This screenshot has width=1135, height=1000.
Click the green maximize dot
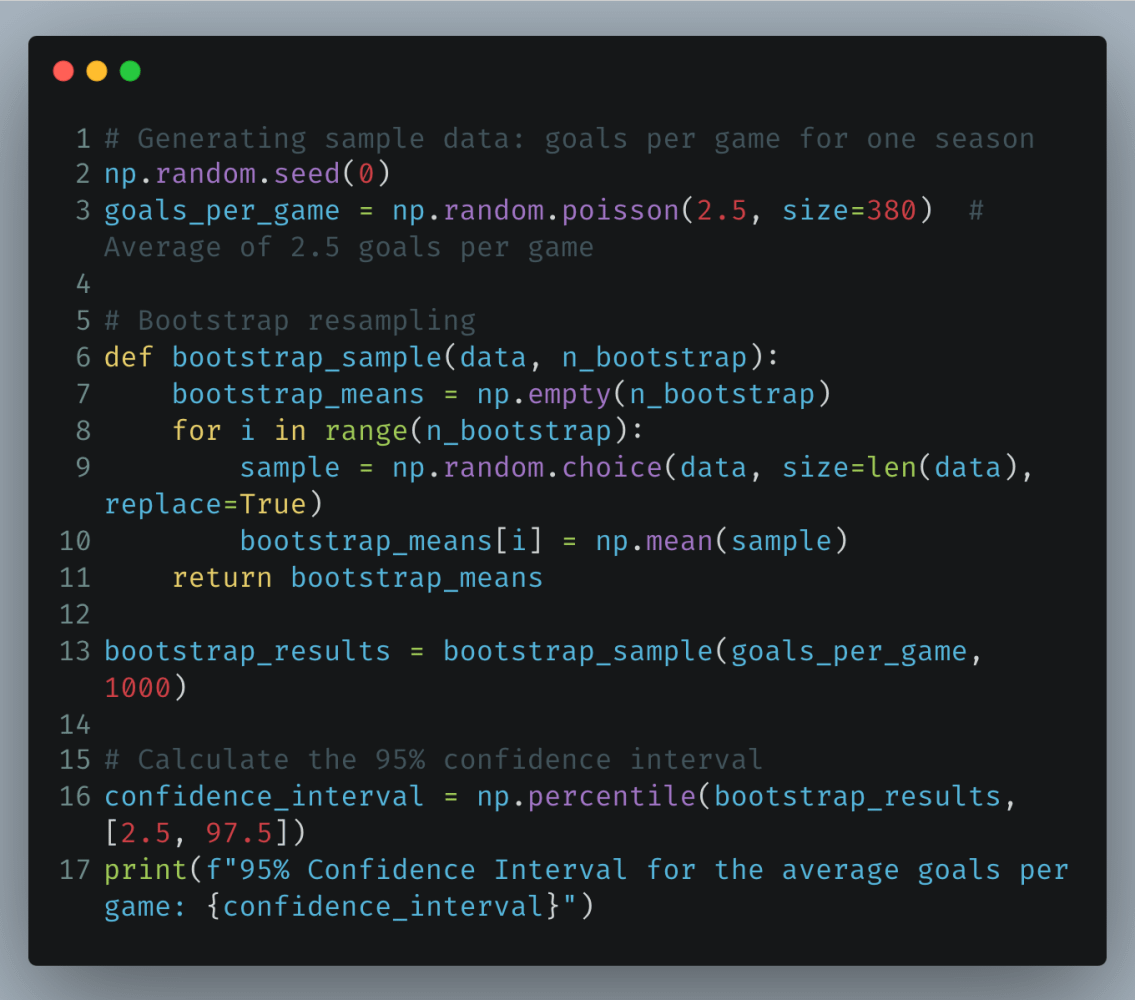[x=130, y=71]
